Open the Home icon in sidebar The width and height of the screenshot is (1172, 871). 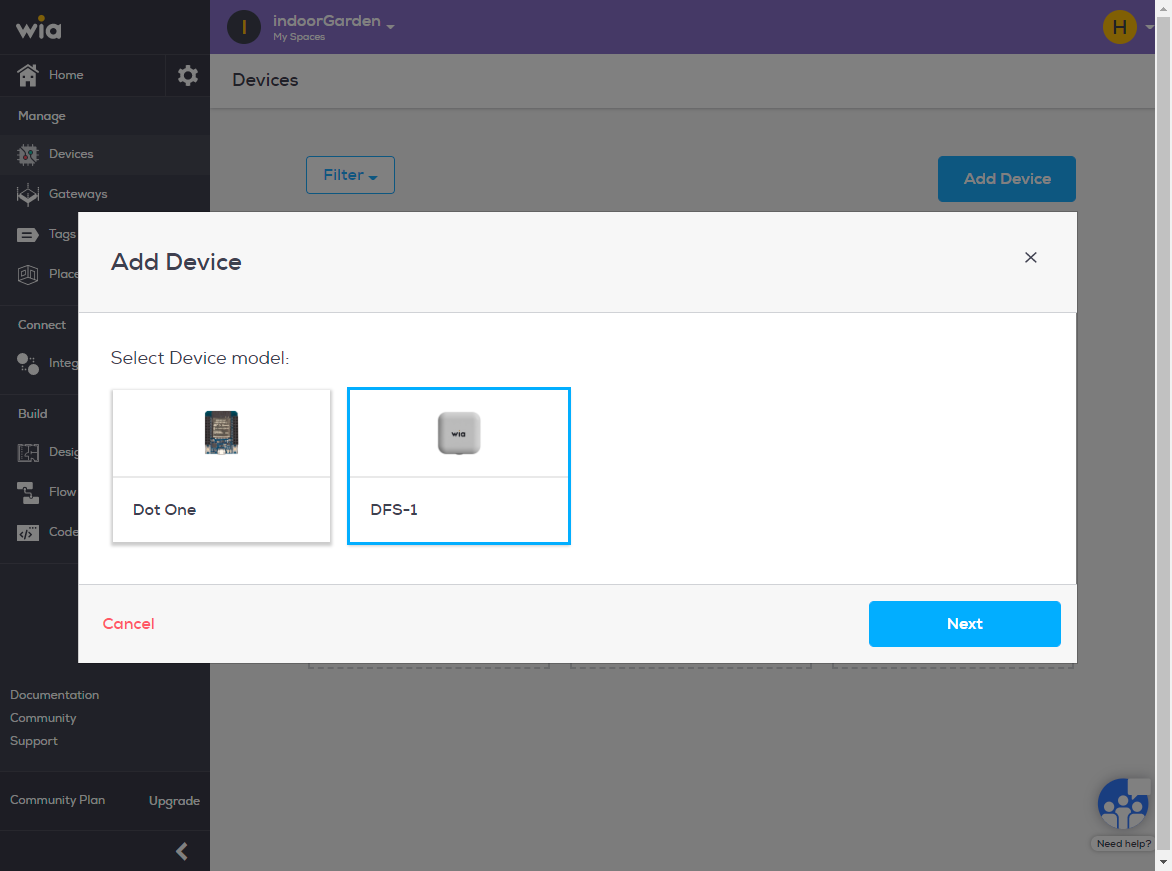click(28, 75)
